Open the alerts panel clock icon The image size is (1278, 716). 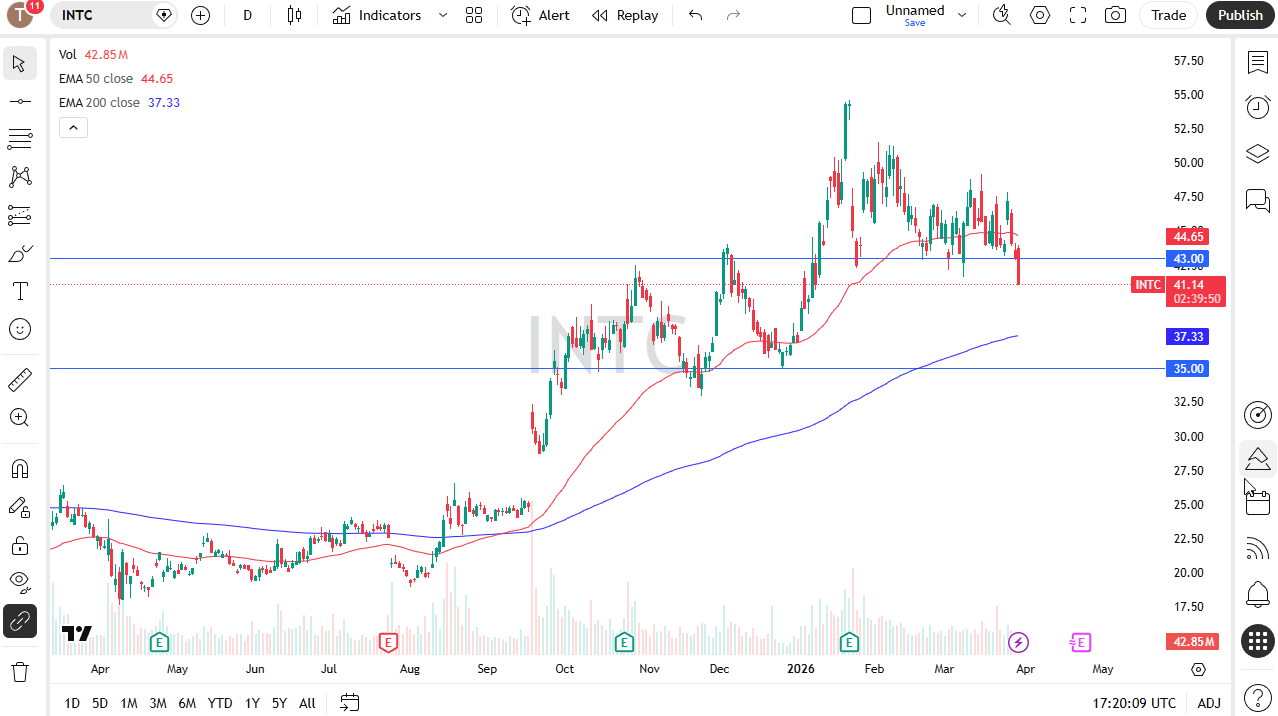[1257, 107]
